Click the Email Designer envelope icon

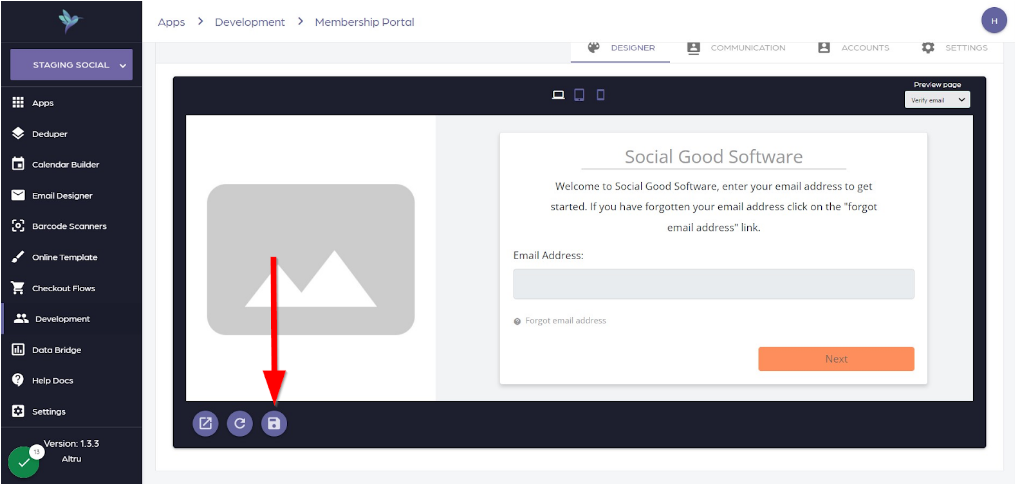18,195
